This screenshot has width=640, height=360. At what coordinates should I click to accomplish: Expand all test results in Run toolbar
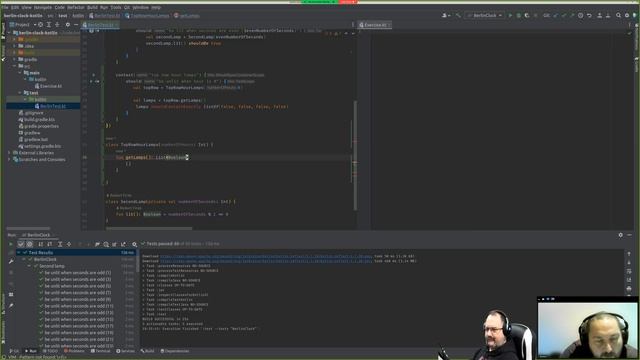(60, 244)
